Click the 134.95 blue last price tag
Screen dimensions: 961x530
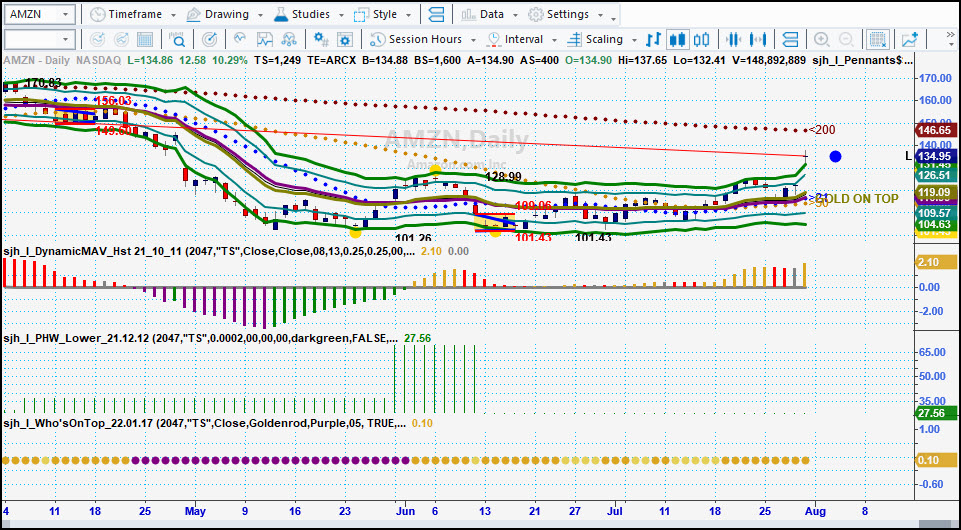click(x=935, y=156)
